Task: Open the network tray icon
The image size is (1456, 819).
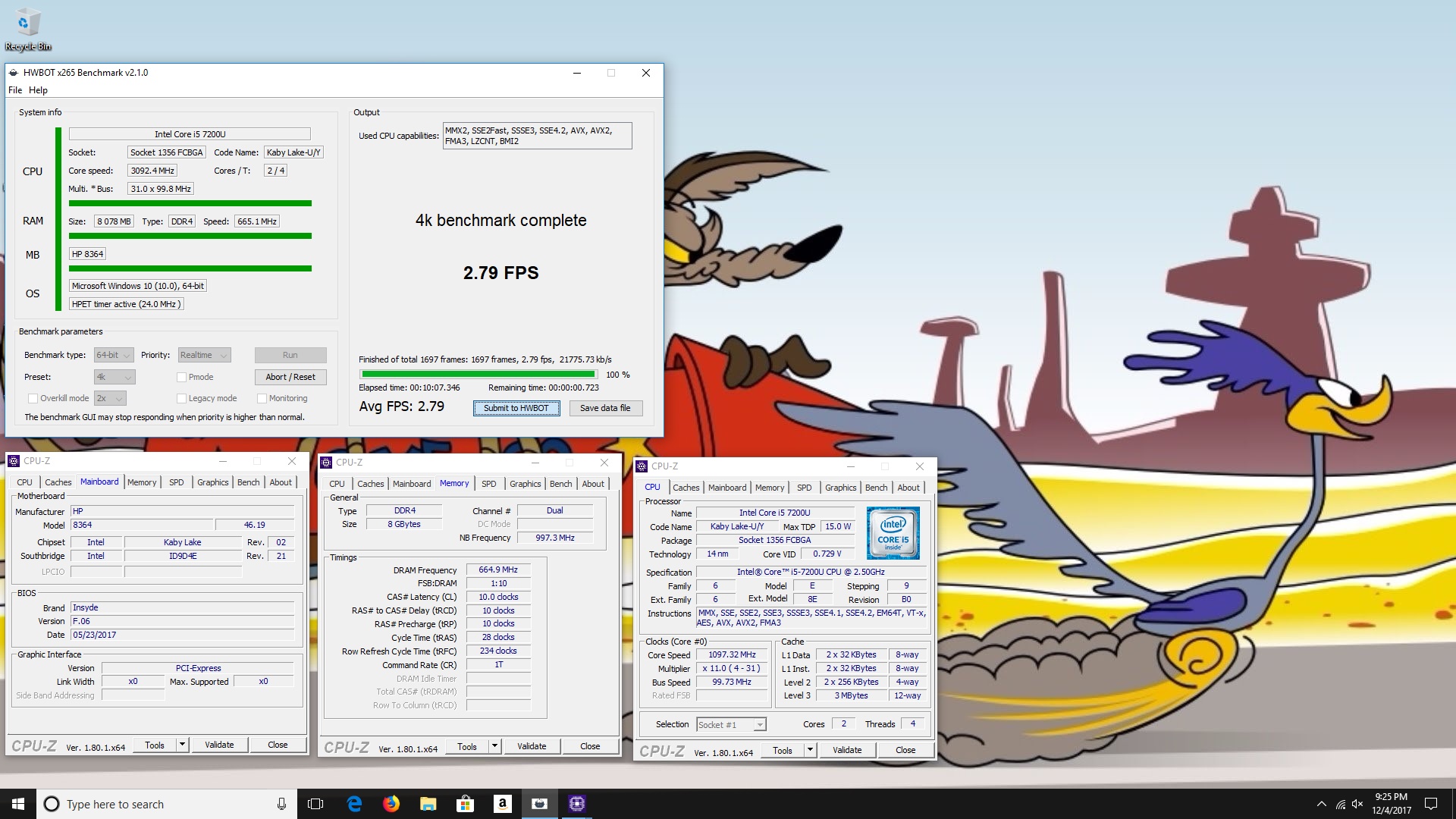Action: (x=1340, y=804)
